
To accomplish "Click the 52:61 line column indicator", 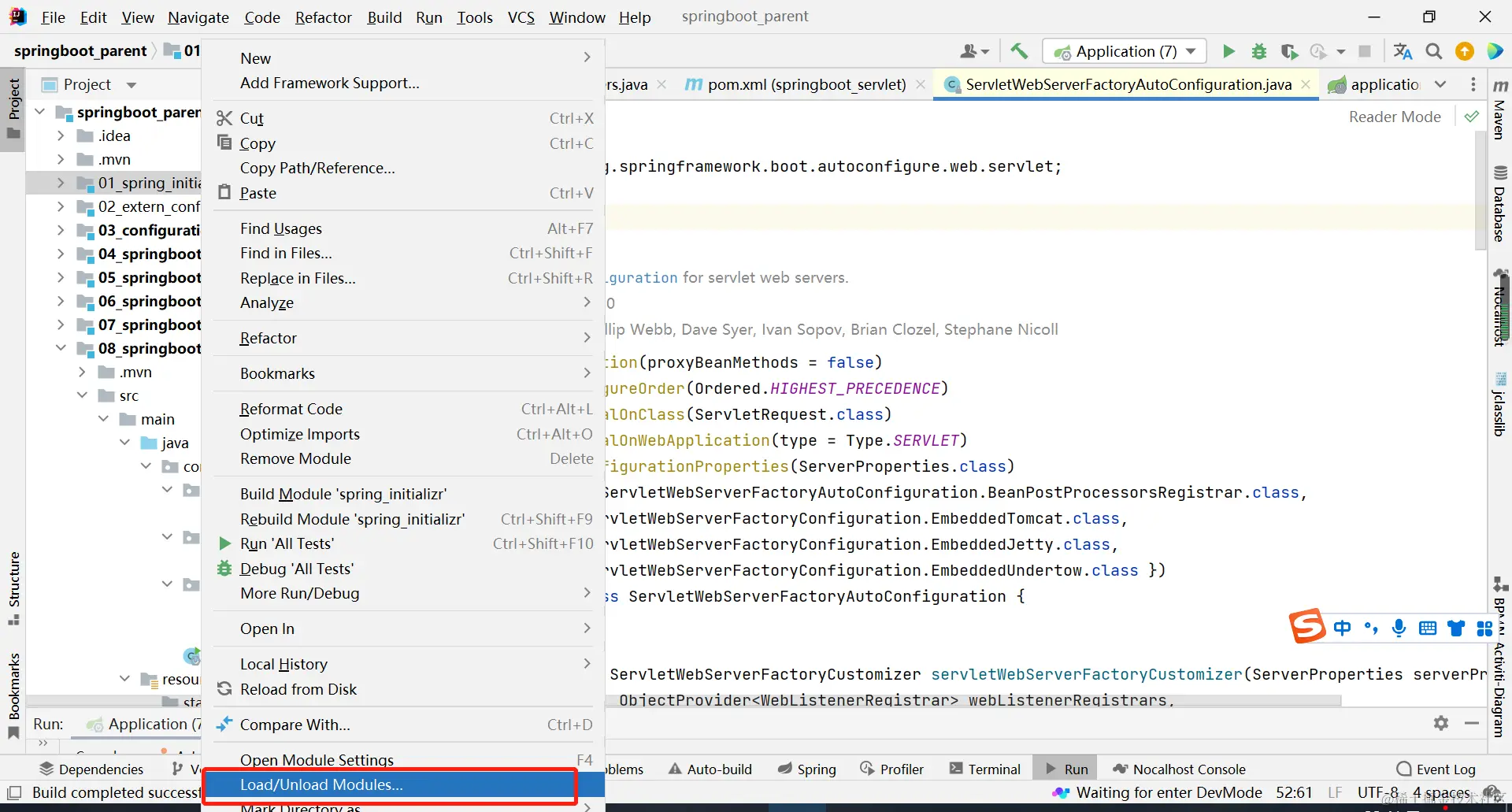I will 1294,792.
